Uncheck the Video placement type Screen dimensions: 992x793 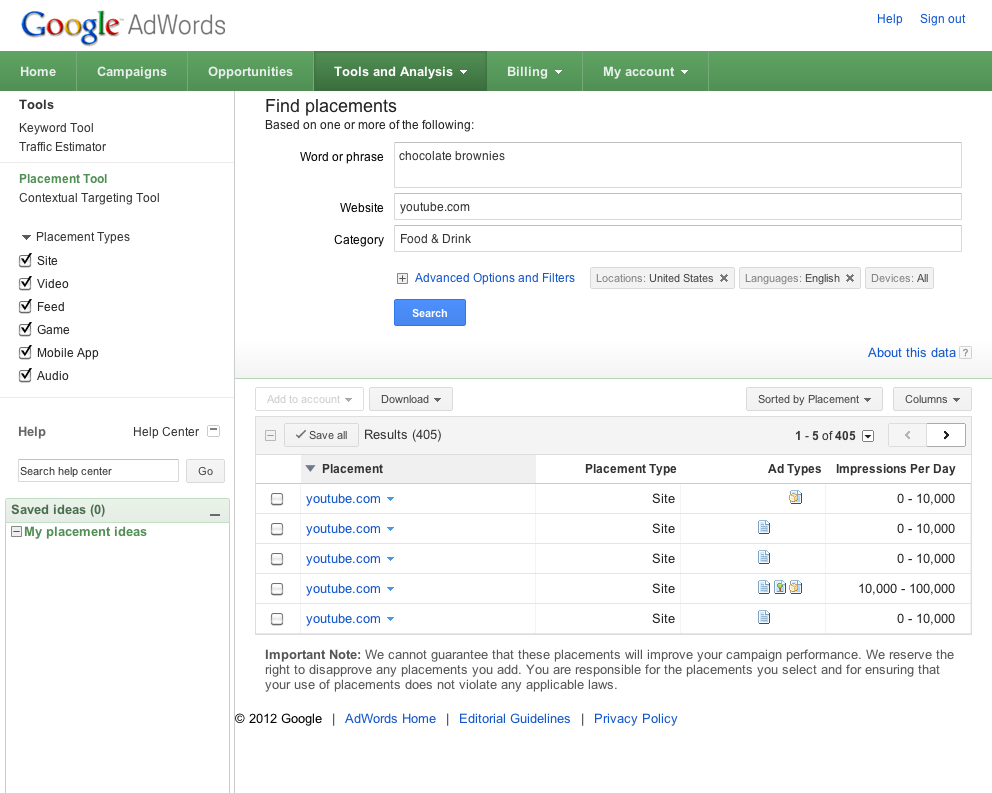(26, 283)
